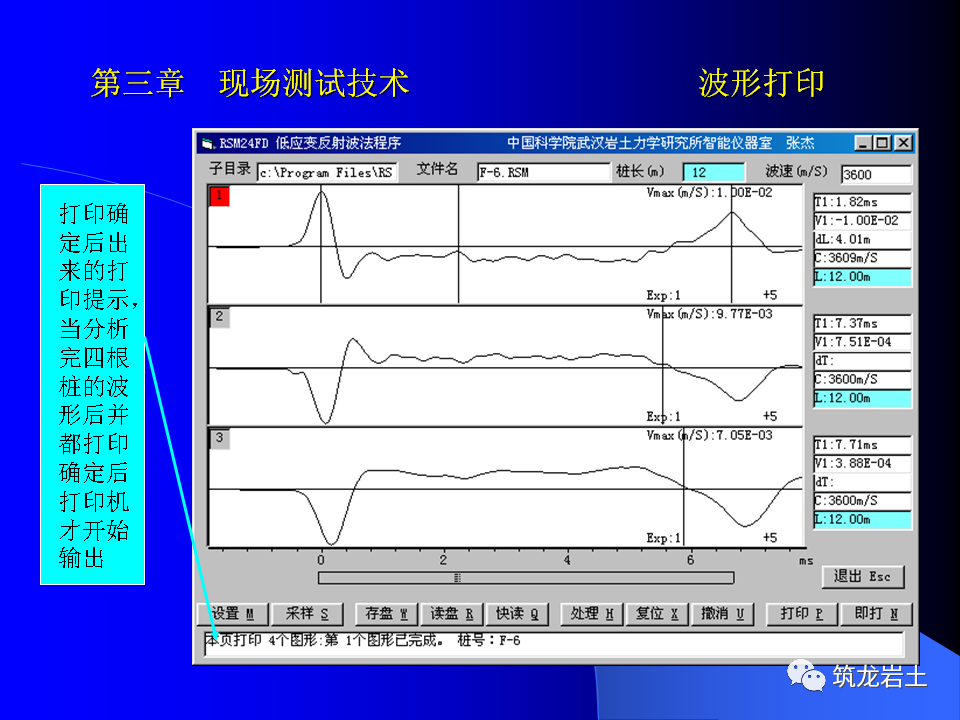Click the dT: box for channel 2
Image resolution: width=960 pixels, height=720 pixels.
(x=862, y=361)
